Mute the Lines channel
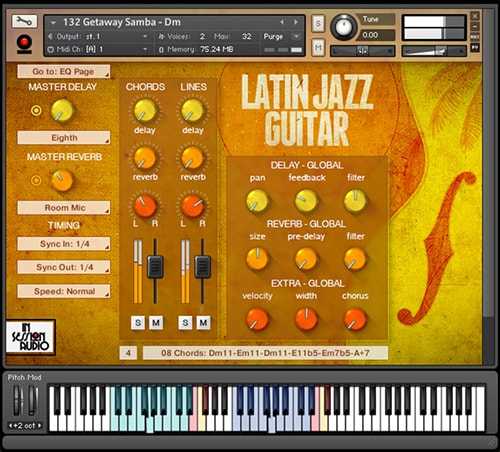The width and height of the screenshot is (500, 452). (203, 322)
